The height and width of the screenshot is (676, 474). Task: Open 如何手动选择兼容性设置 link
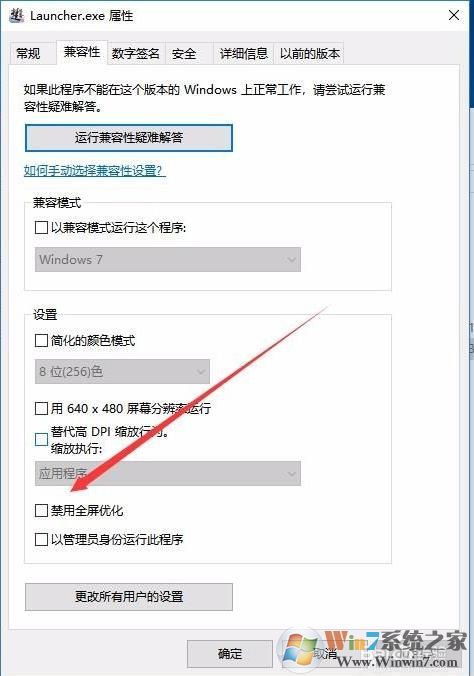(94, 171)
